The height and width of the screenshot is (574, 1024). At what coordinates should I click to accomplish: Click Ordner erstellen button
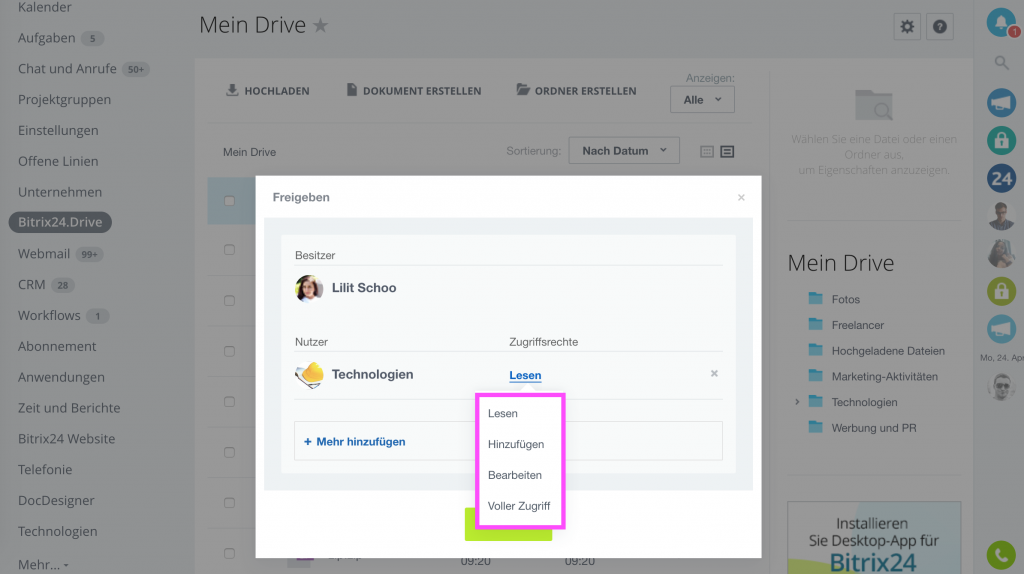(577, 91)
